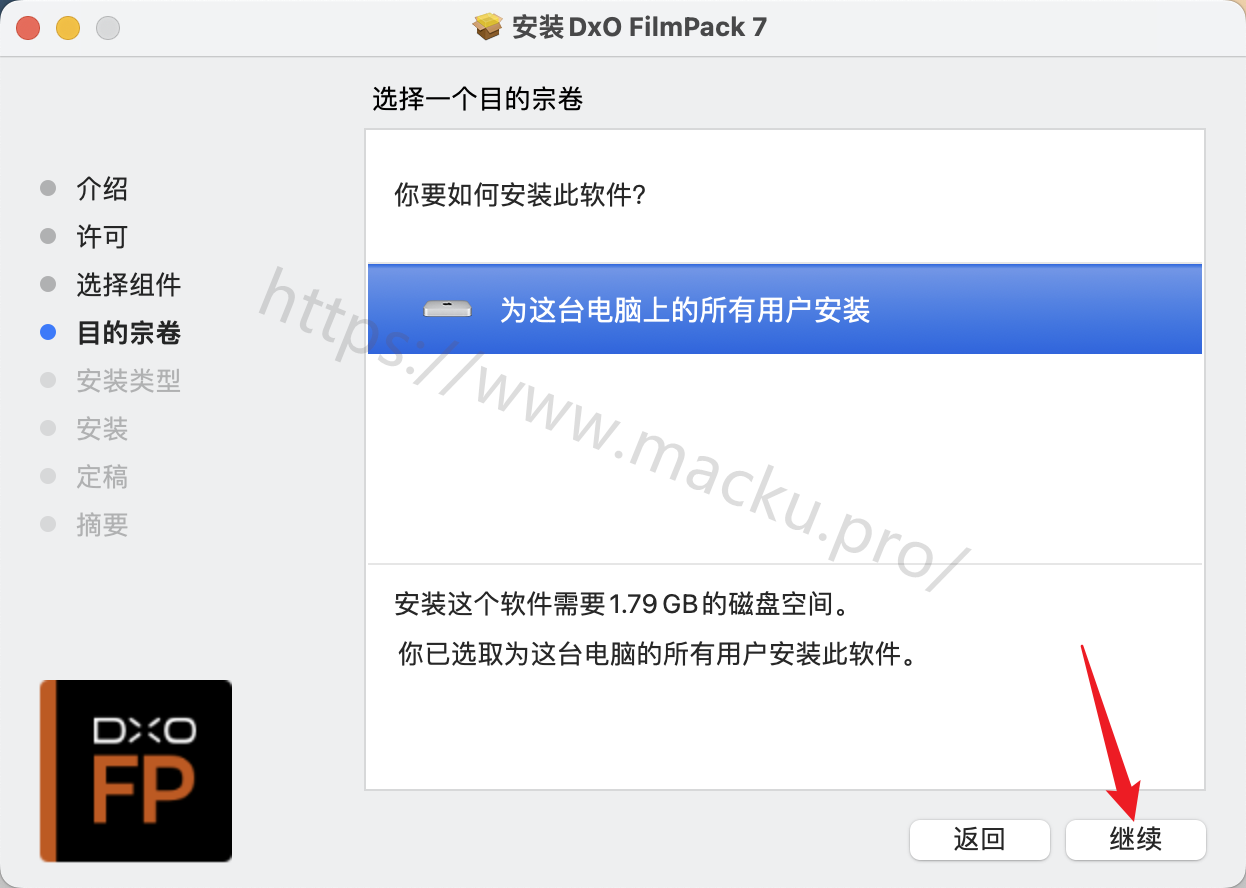This screenshot has height=888, width=1246.
Task: Click the 返回 (Go Back) button
Action: (979, 839)
